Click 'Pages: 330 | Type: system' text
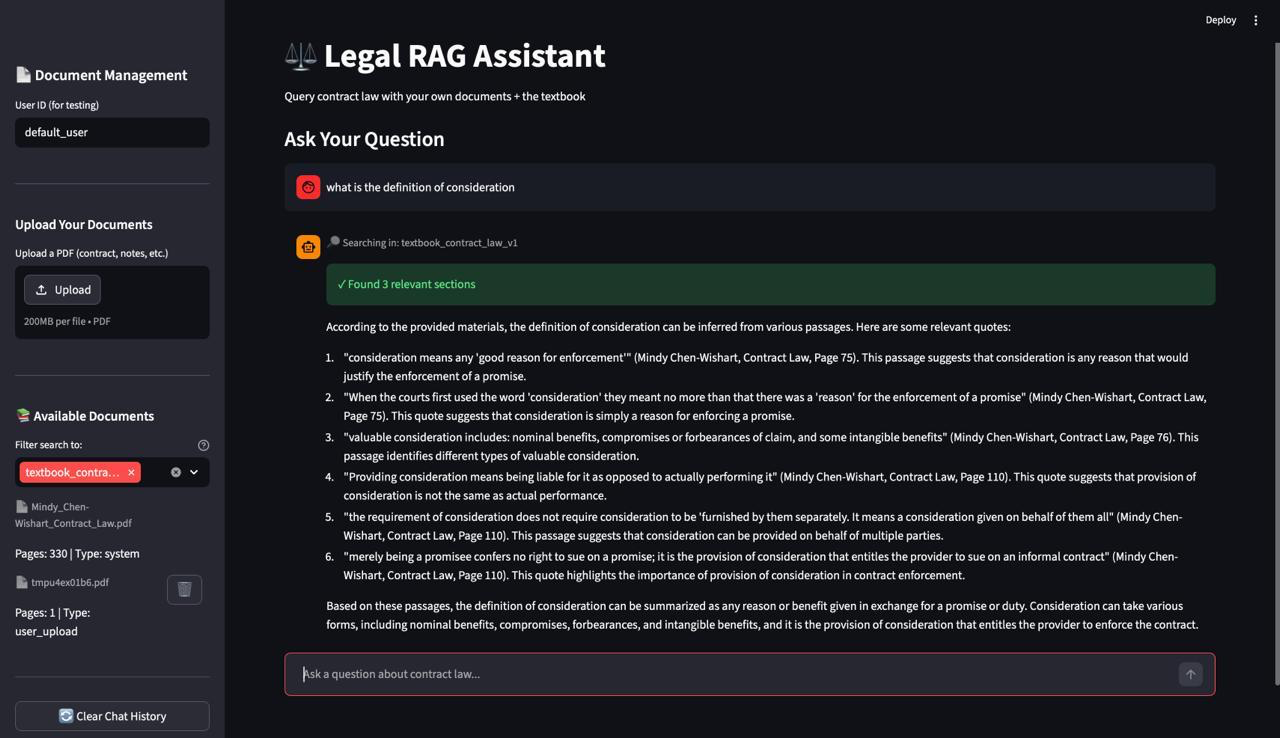 [x=77, y=553]
